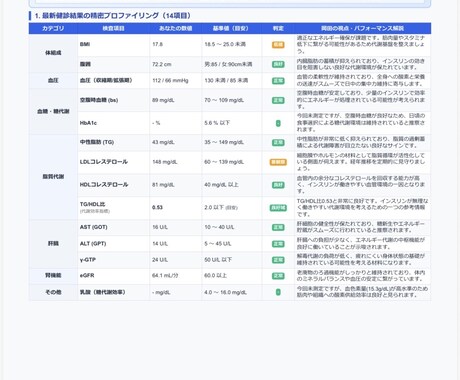
Task: Select the 'TG/HDL比' test item cell
Action: point(114,208)
